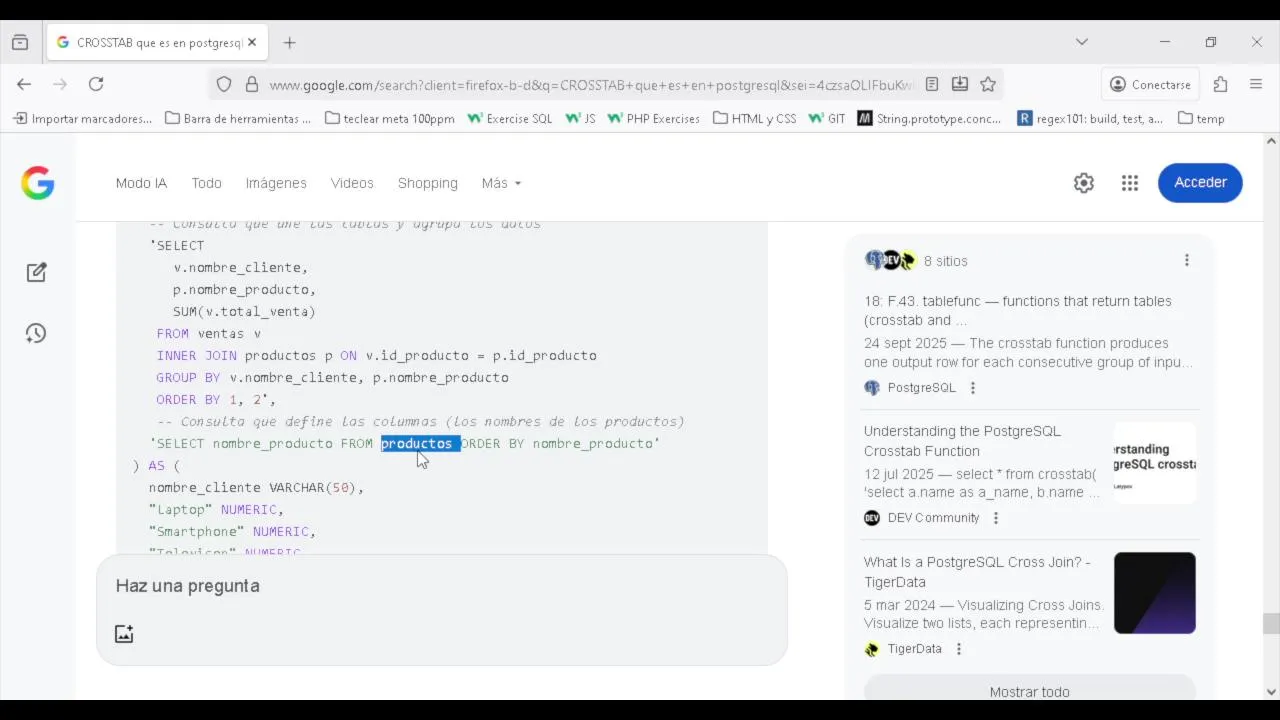The width and height of the screenshot is (1280, 720).
Task: Open Exercise SQL bookmark
Action: coord(510,118)
